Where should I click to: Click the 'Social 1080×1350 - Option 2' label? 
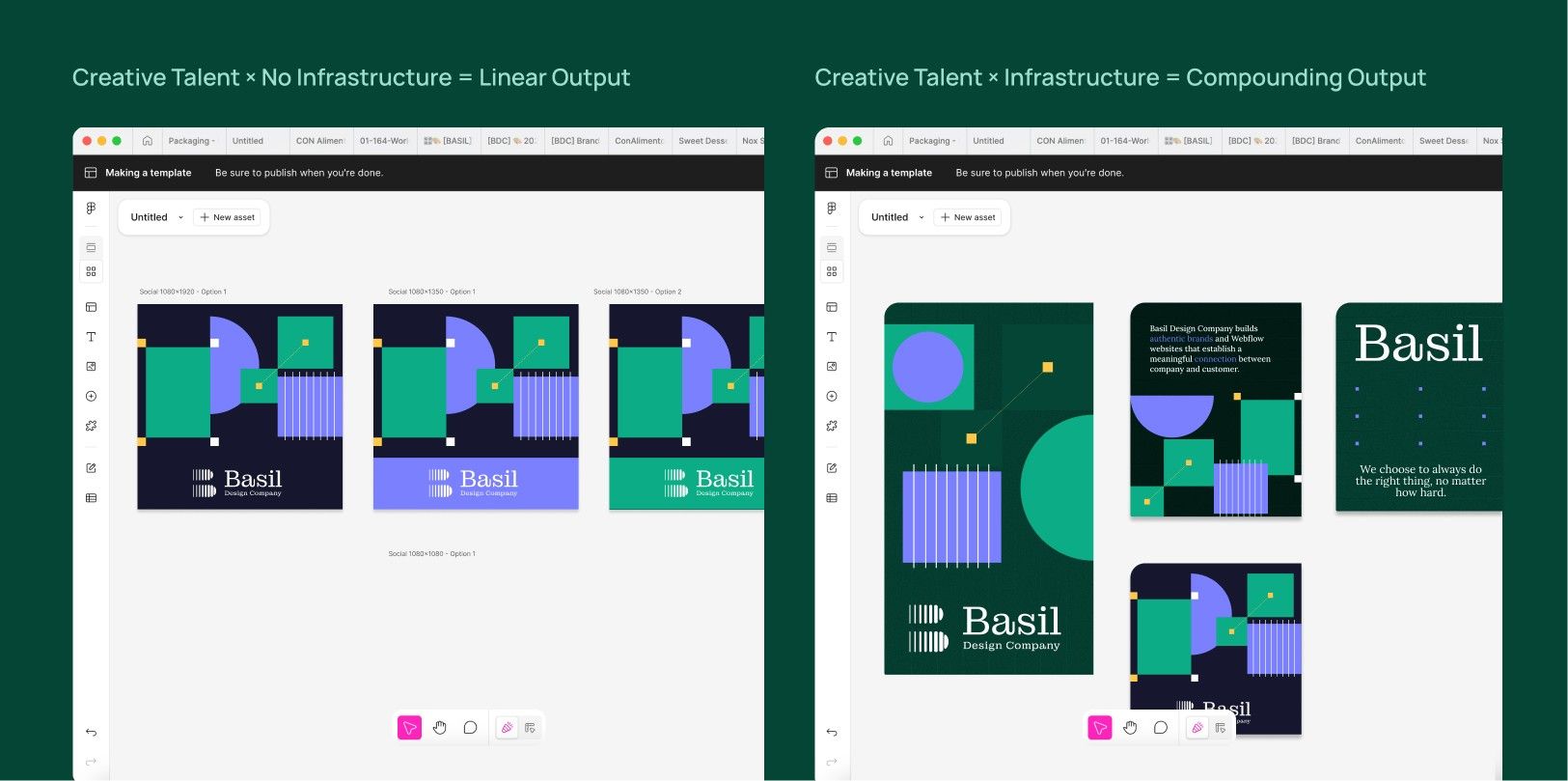(x=638, y=292)
